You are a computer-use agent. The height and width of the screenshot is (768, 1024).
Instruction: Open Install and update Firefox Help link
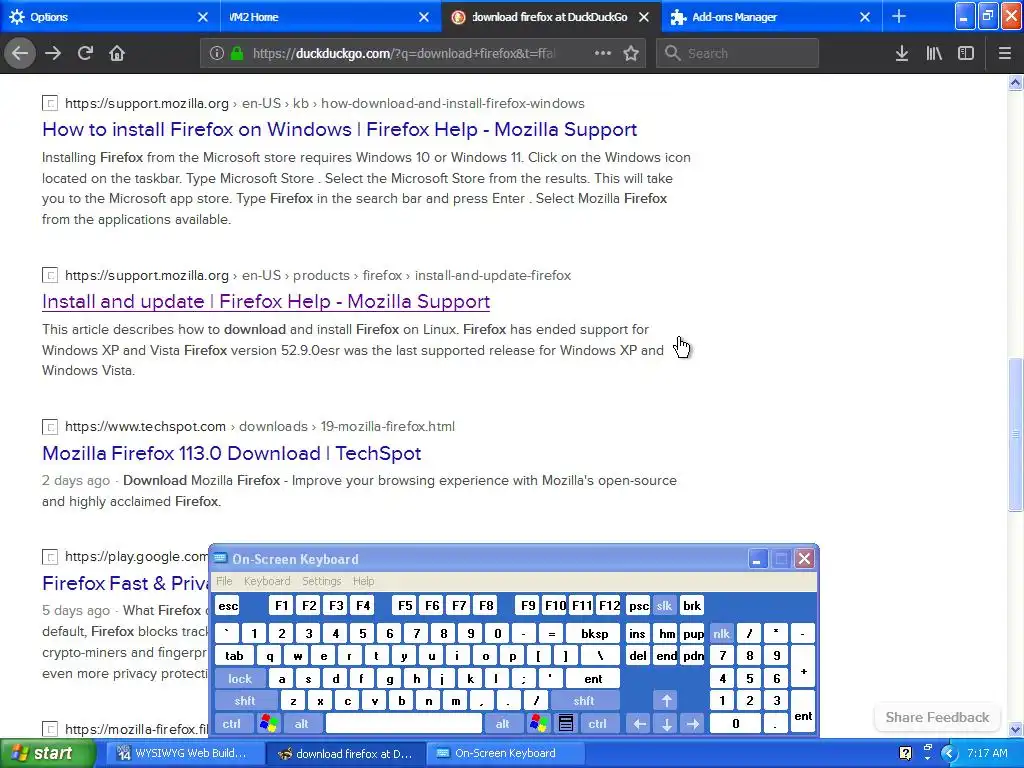(x=266, y=301)
